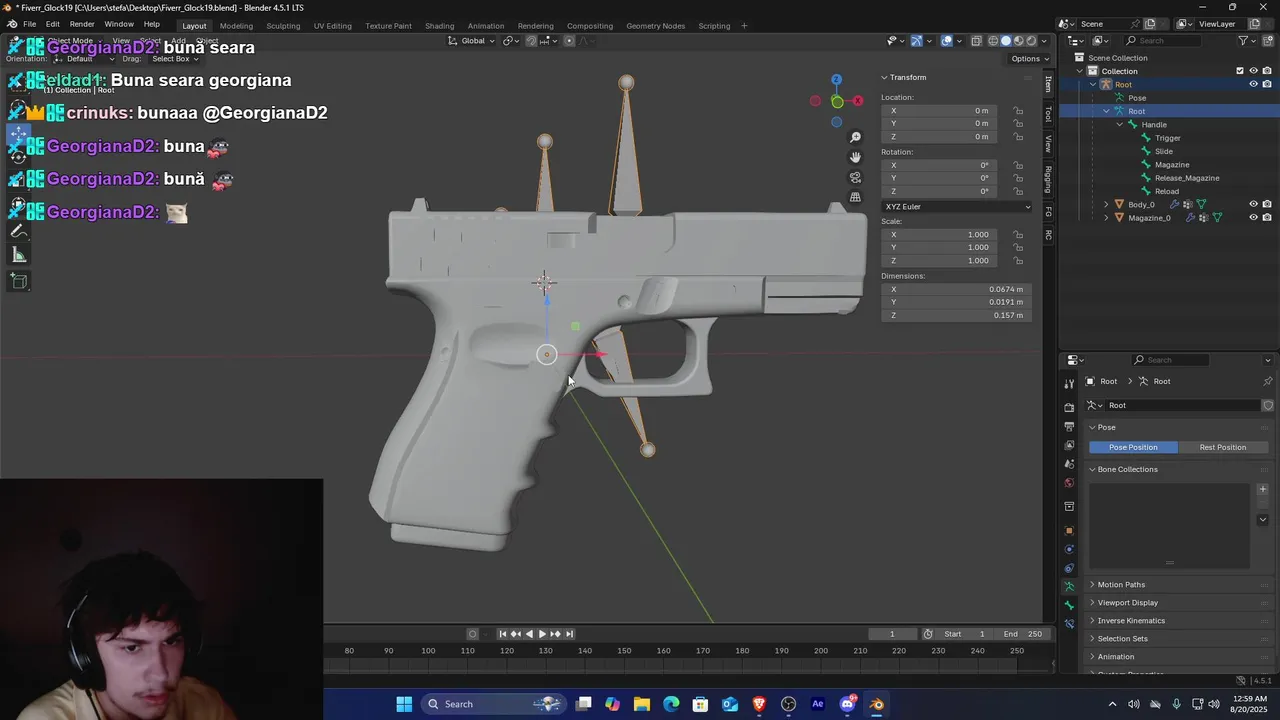
Task: Click the viewport zoom magnifier icon
Action: click(855, 137)
